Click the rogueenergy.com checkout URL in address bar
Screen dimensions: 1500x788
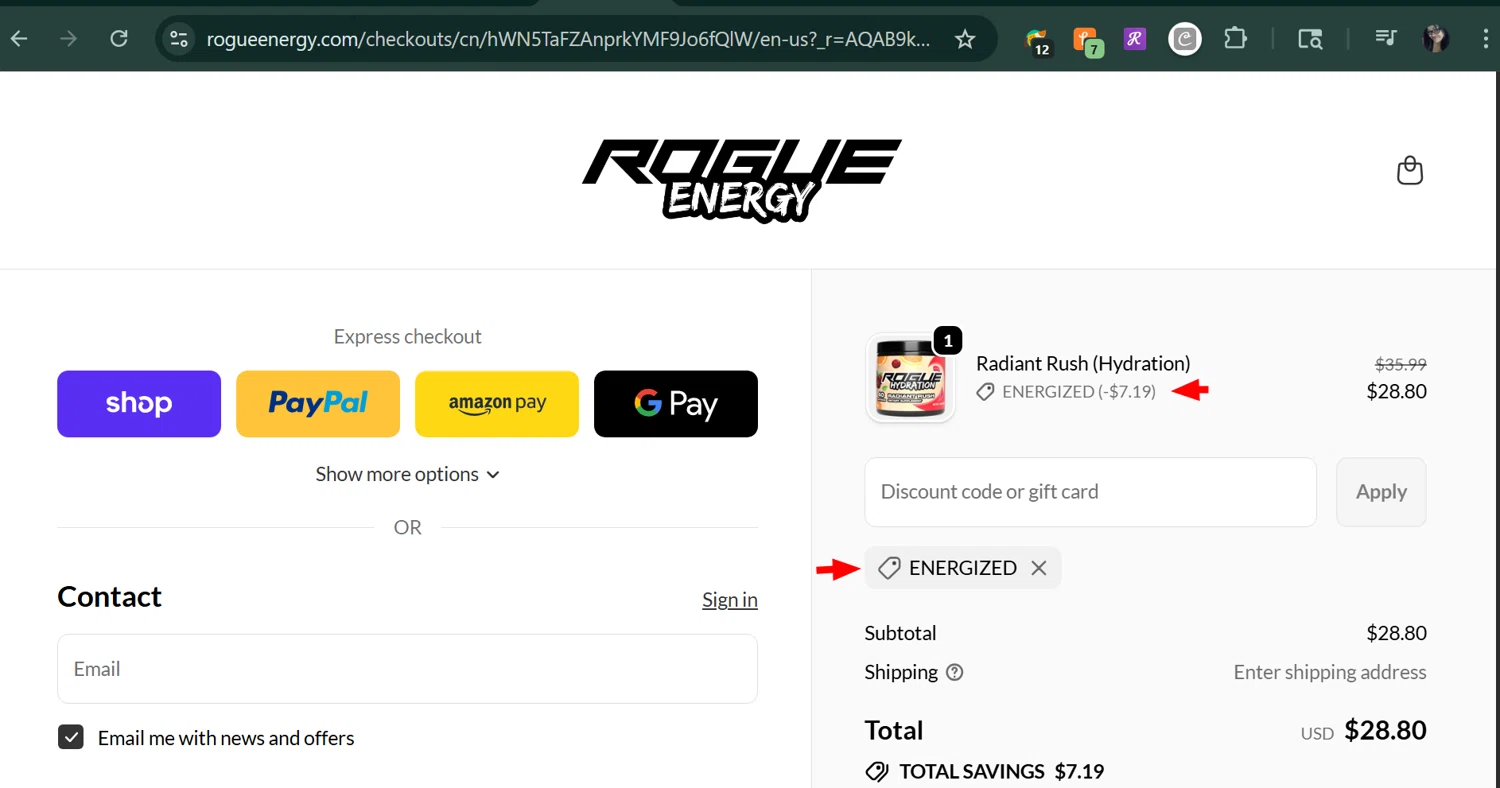coord(568,39)
